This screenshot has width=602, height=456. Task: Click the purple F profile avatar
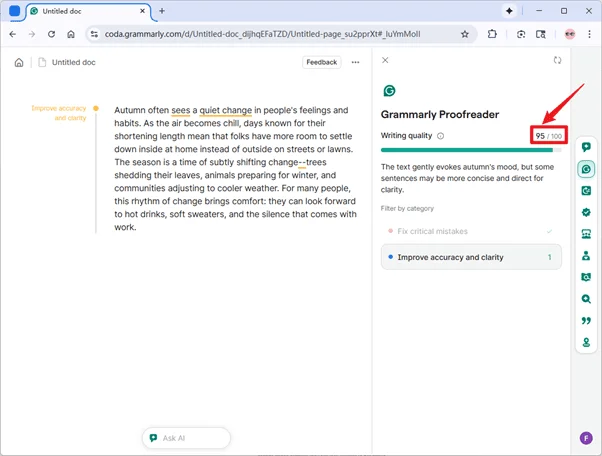point(586,438)
